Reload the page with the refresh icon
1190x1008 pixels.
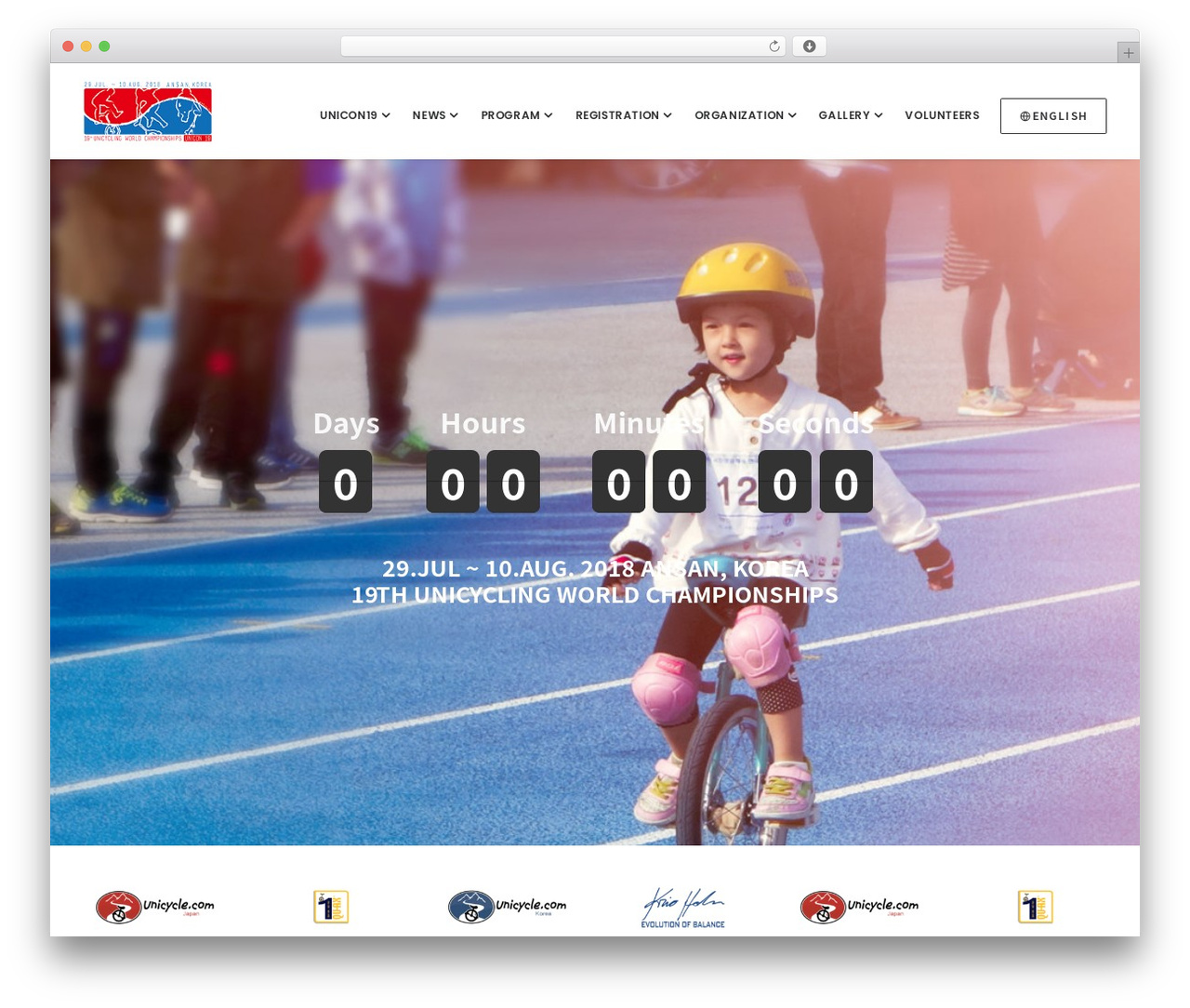(x=774, y=46)
